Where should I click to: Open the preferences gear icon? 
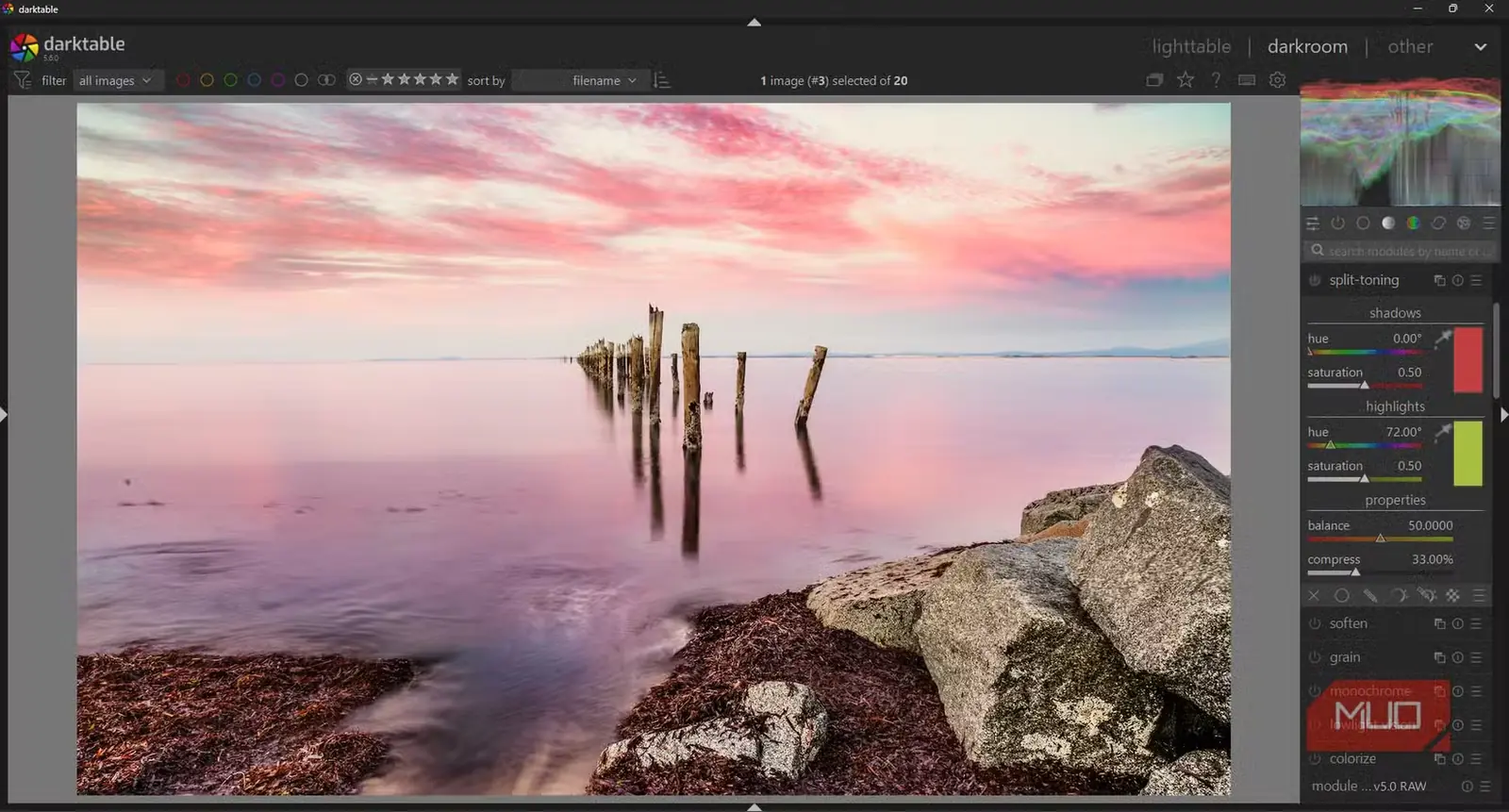[x=1278, y=80]
